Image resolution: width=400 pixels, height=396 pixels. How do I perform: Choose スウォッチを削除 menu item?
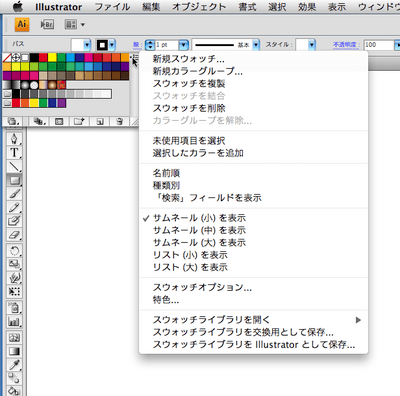point(254,108)
